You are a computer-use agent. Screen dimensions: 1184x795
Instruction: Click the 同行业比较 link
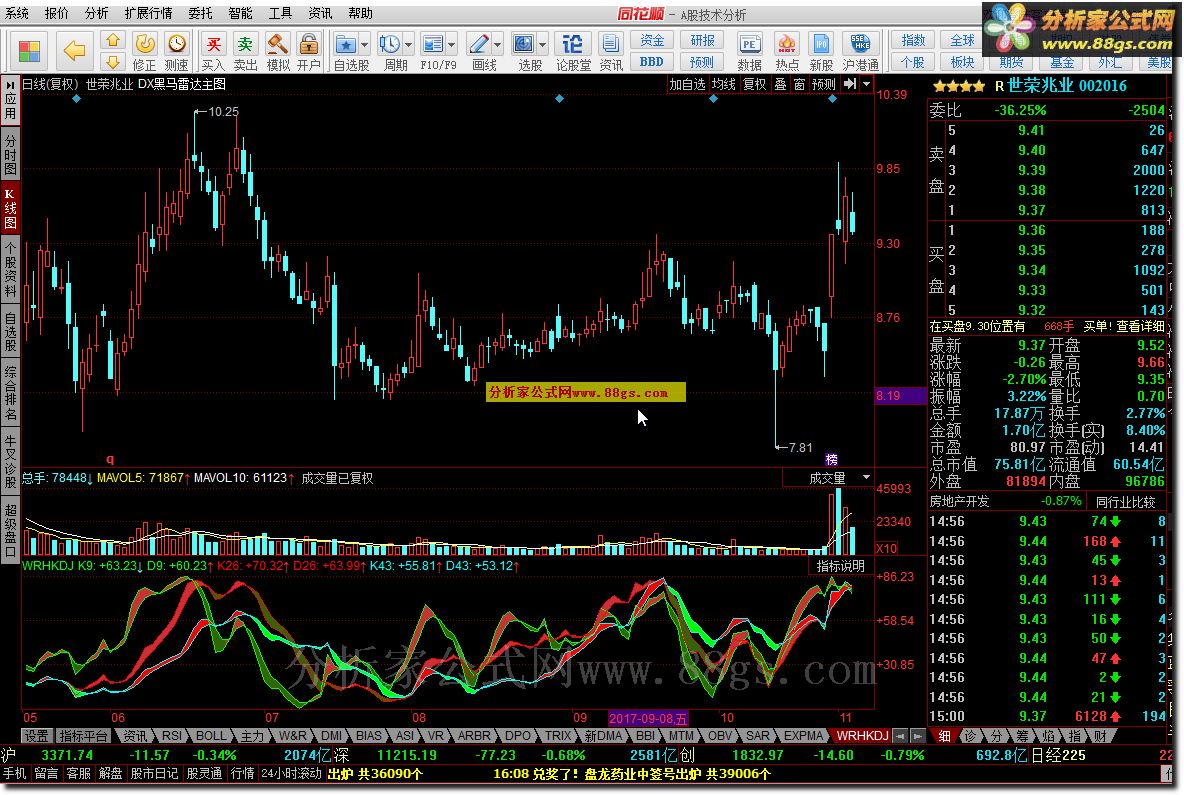pos(1126,502)
